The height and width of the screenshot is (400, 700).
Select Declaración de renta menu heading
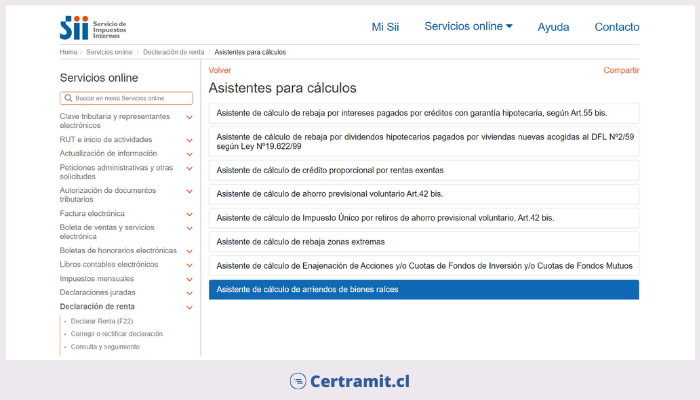pyautogui.click(x=97, y=307)
